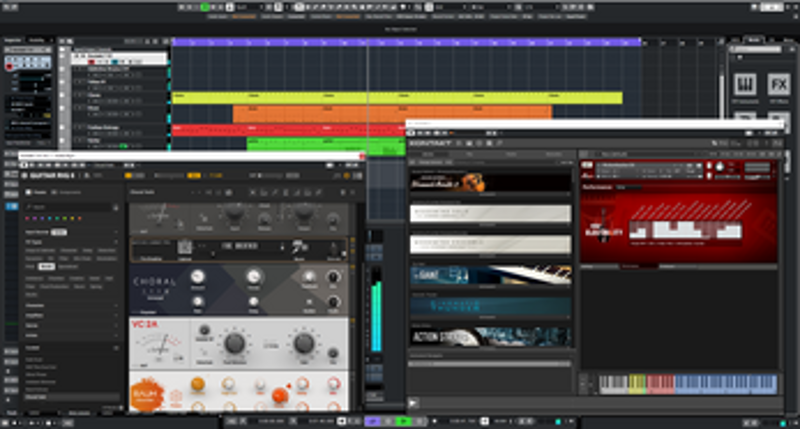The width and height of the screenshot is (800, 429).
Task: Switch to the Components tab in Guitar Rig
Action: tap(67, 192)
